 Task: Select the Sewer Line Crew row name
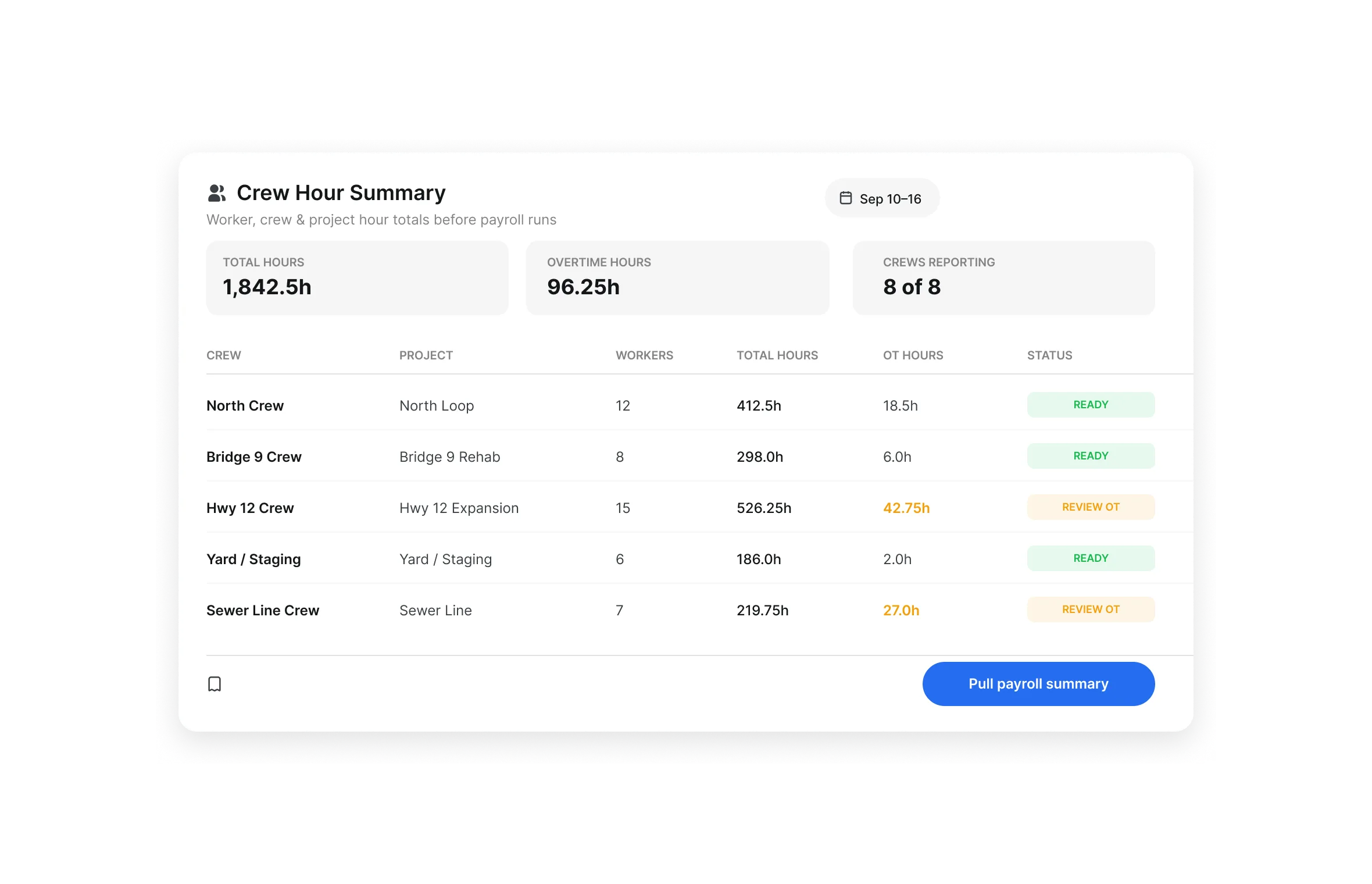[x=263, y=610]
